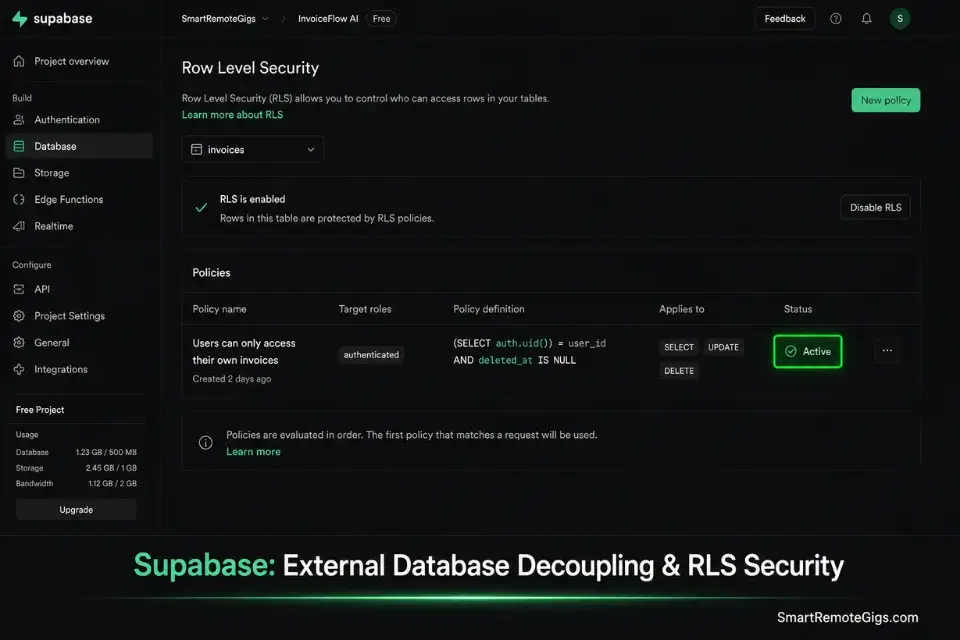Click the Free Project label

(40, 410)
